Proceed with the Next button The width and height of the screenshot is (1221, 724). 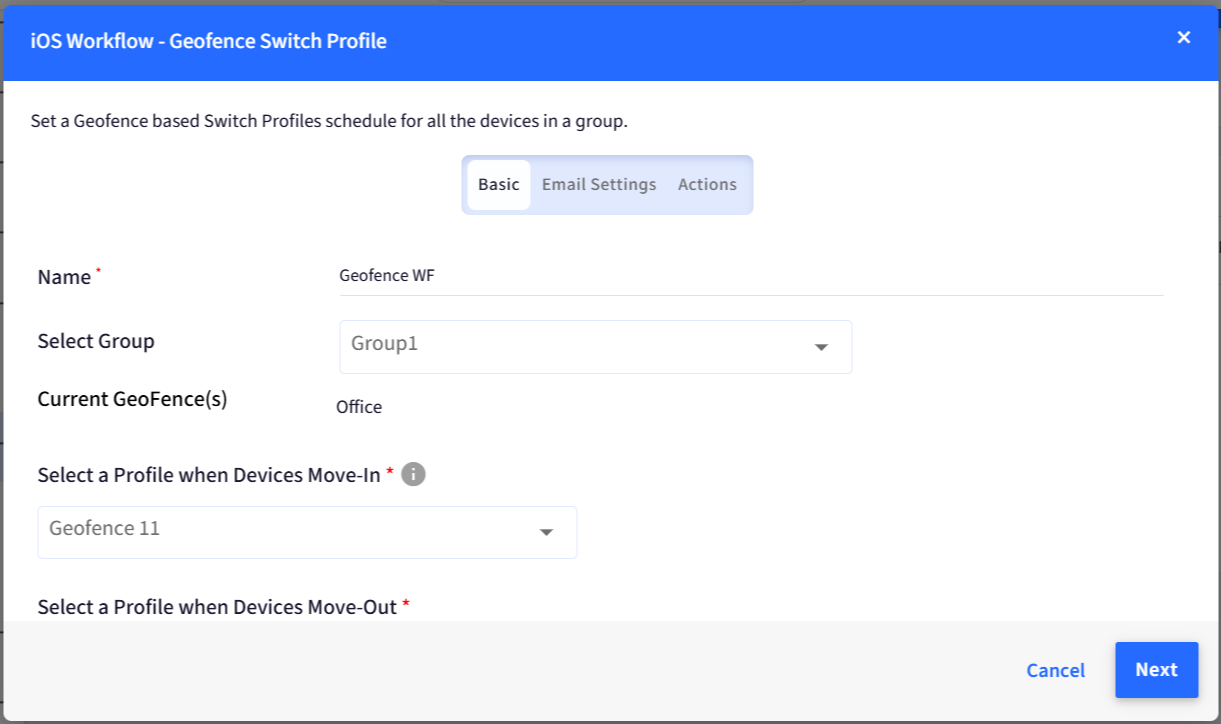1156,670
